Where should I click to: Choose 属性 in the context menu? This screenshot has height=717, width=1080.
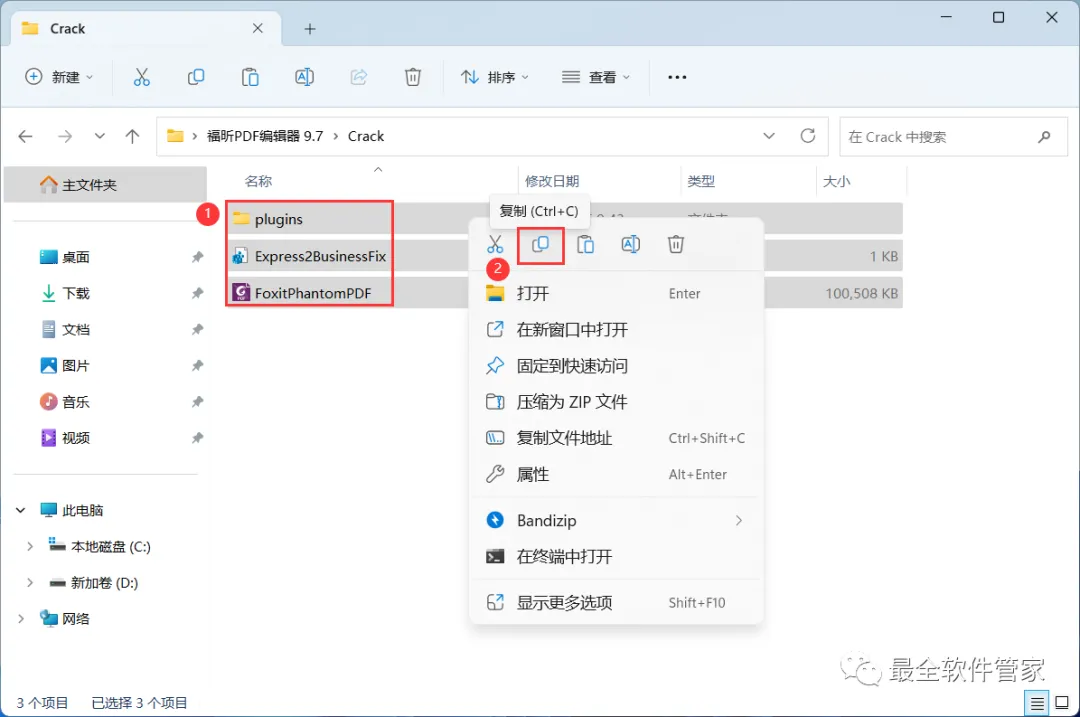tap(616, 475)
